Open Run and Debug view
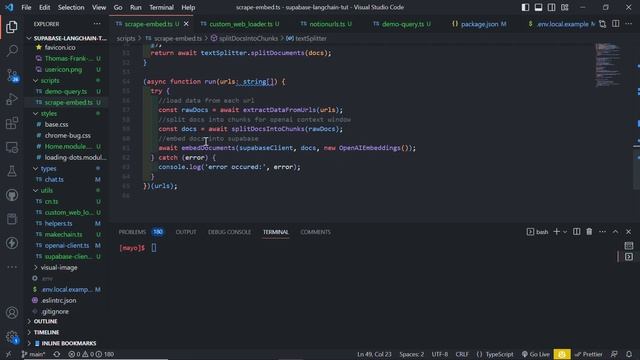Image resolution: width=640 pixels, height=360 pixels. pyautogui.click(x=12, y=99)
